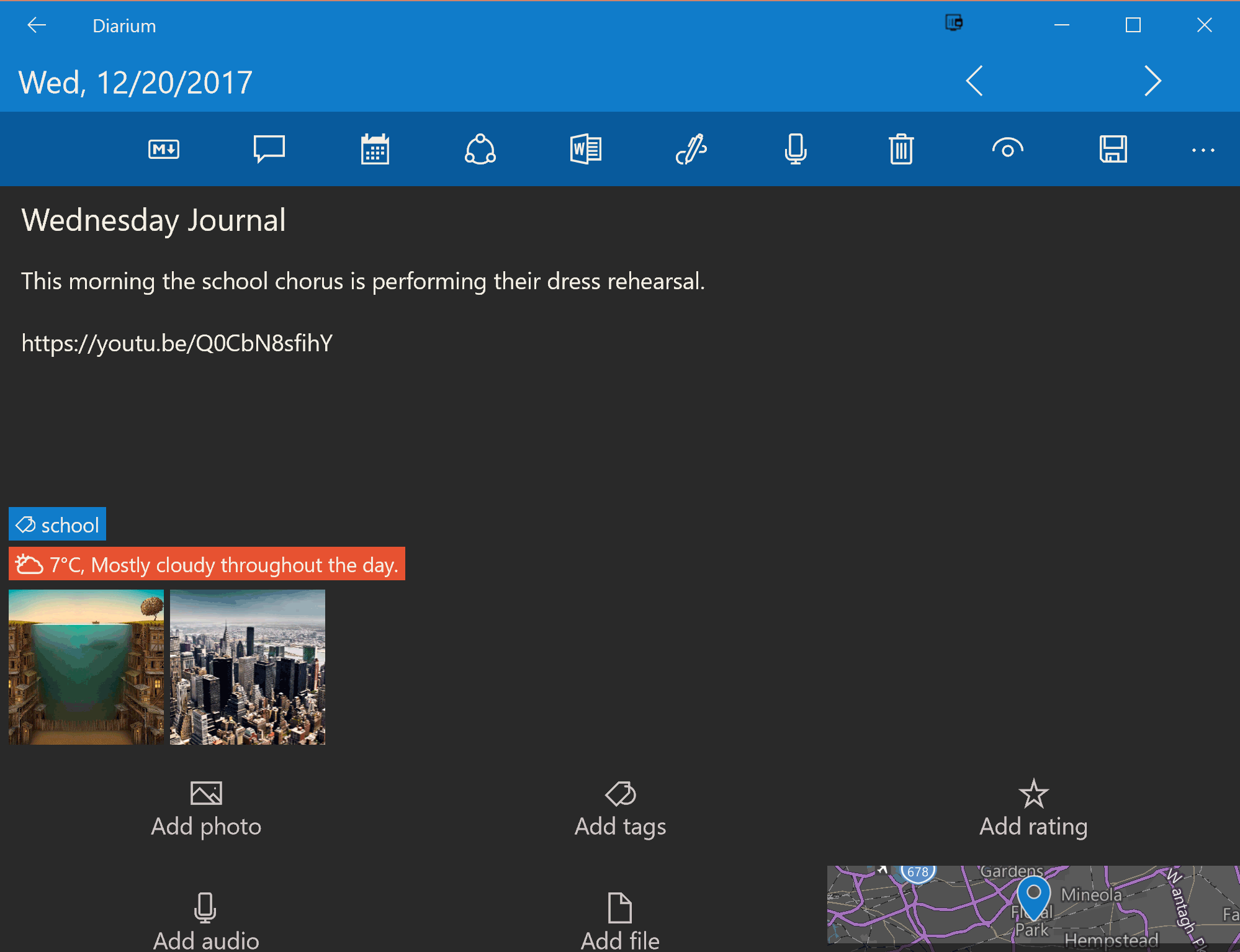Image resolution: width=1240 pixels, height=952 pixels.
Task: Start dictation with the toolbar microphone icon
Action: pos(796,149)
